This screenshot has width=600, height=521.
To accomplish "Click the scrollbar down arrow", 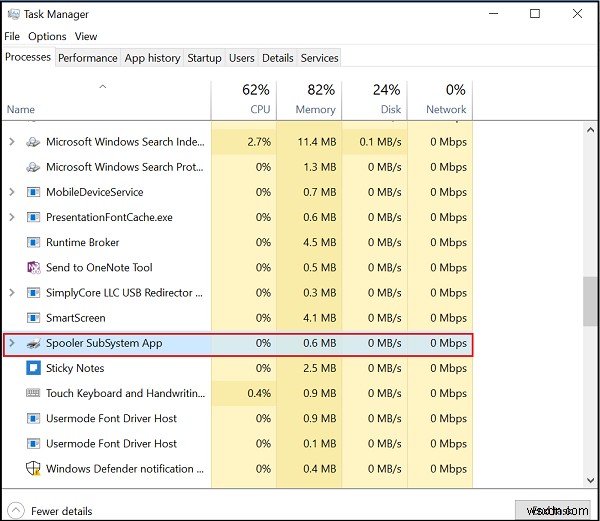I will pos(590,480).
